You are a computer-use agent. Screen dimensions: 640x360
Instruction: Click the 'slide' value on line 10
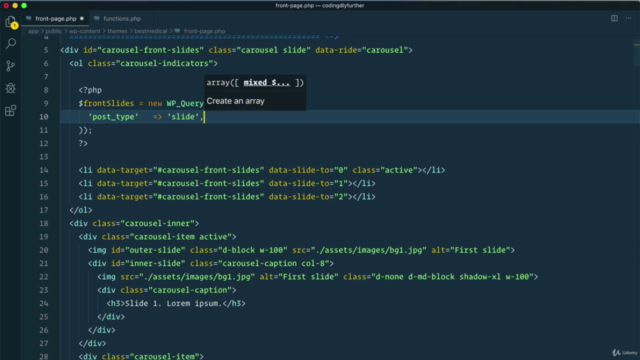[183, 117]
